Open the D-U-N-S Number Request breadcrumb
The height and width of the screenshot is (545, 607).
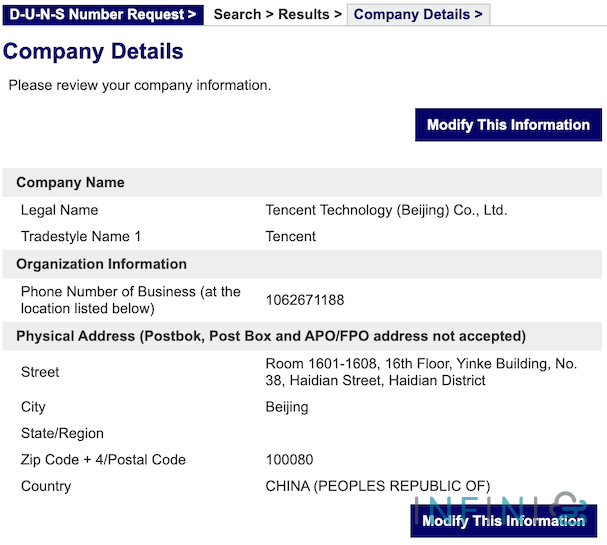[103, 15]
